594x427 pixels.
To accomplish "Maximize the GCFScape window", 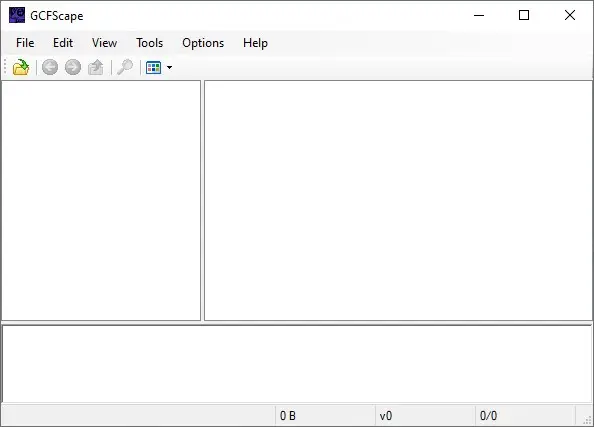I will [524, 16].
